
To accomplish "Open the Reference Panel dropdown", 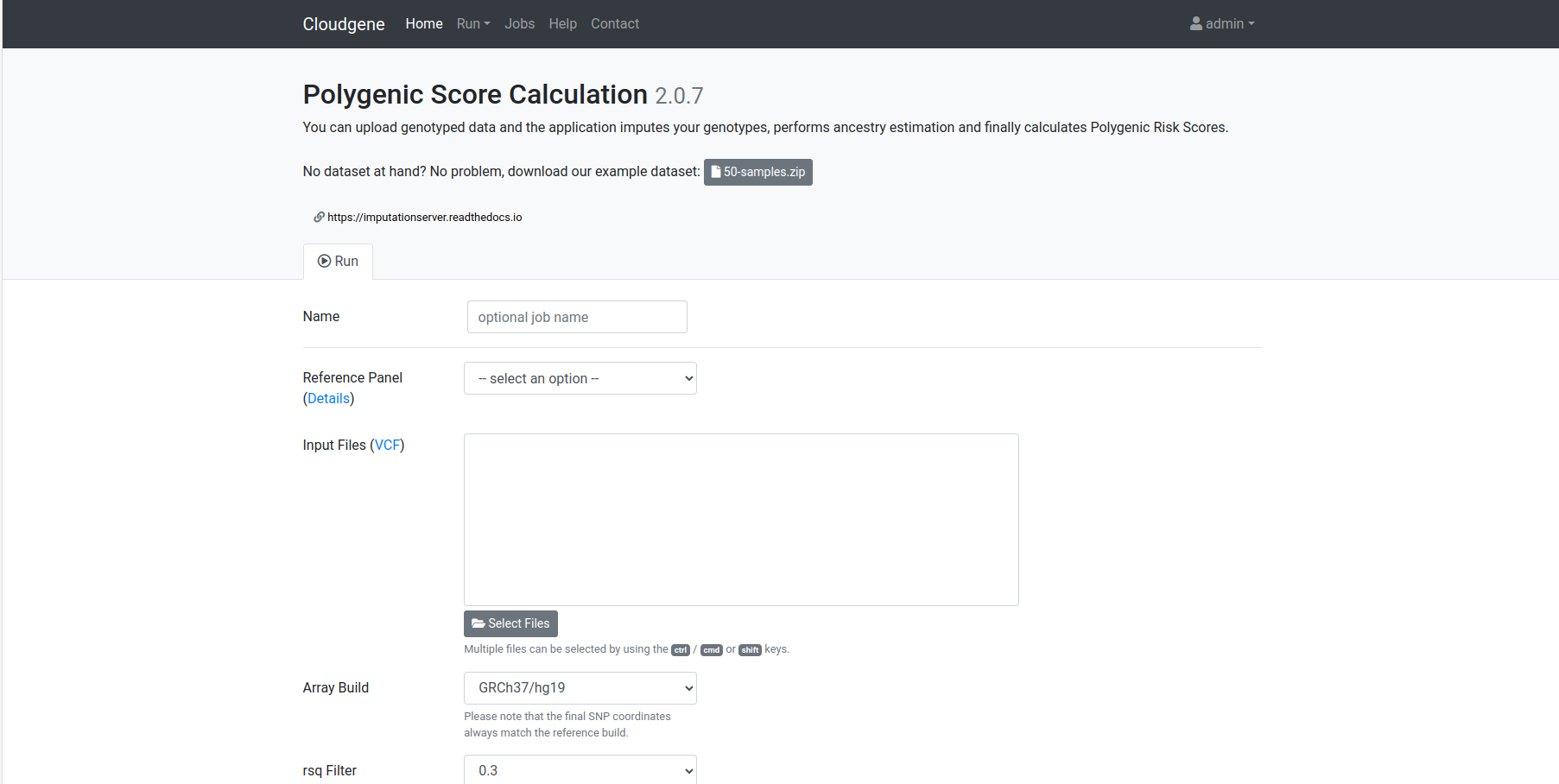I will (x=580, y=378).
